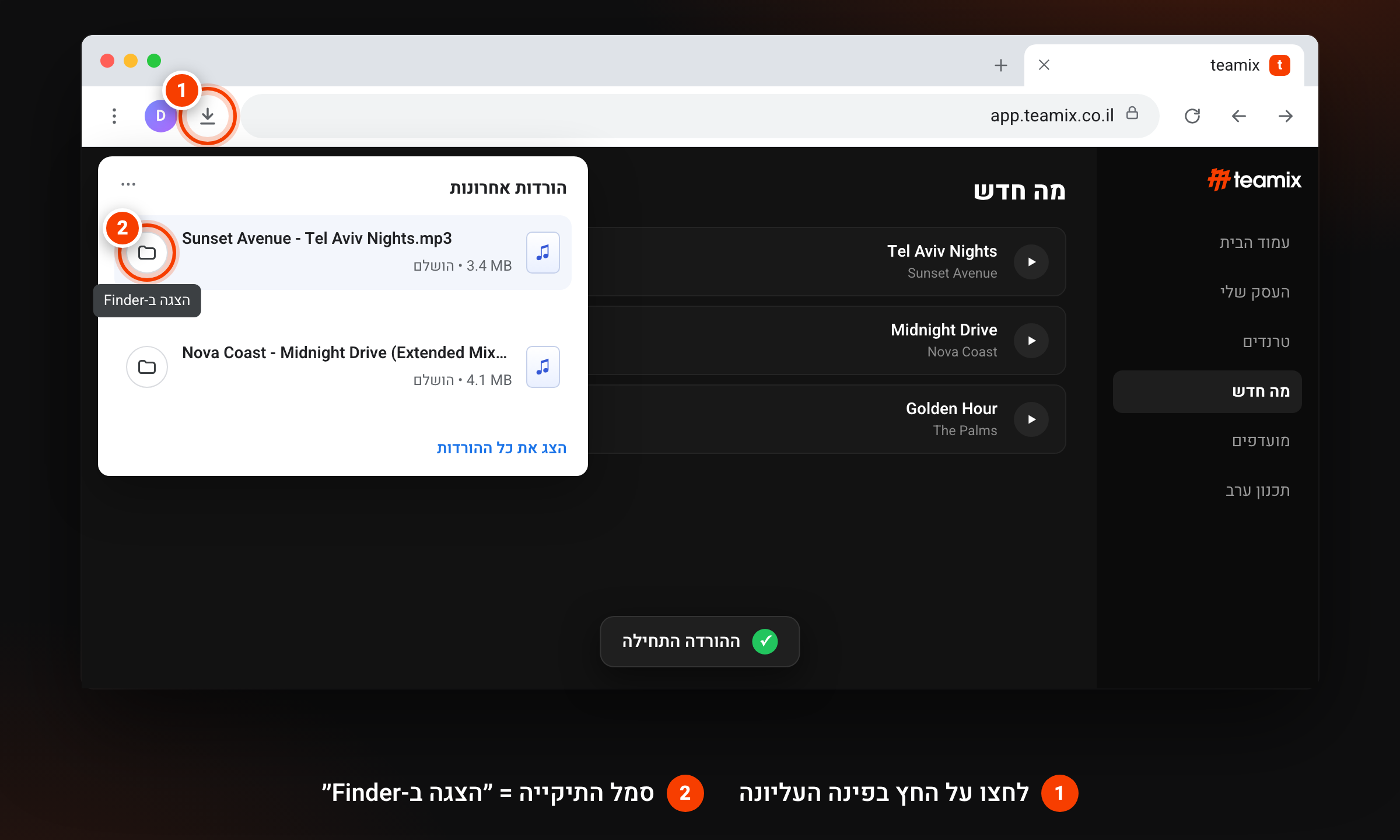Open the downloads panel three-dot options
The width and height of the screenshot is (1400, 840).
(x=128, y=184)
